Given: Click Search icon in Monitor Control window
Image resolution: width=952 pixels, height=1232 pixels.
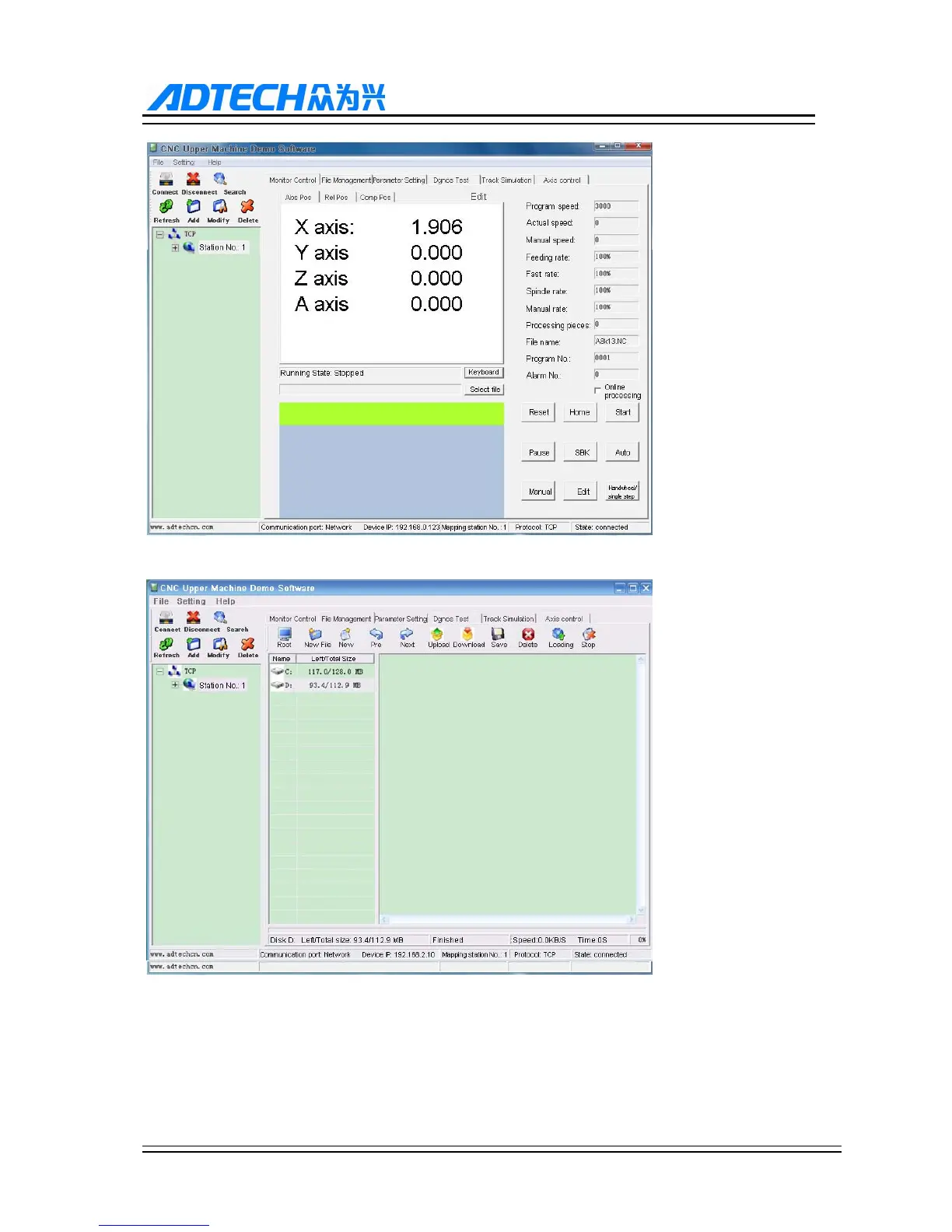Looking at the screenshot, I should (x=220, y=179).
